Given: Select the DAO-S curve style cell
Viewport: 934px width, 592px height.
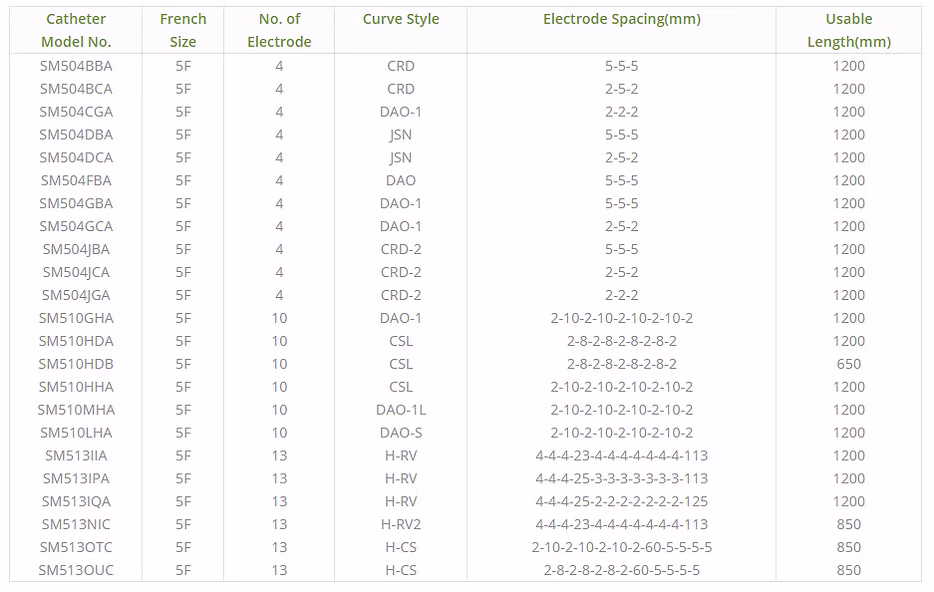Looking at the screenshot, I should [400, 433].
